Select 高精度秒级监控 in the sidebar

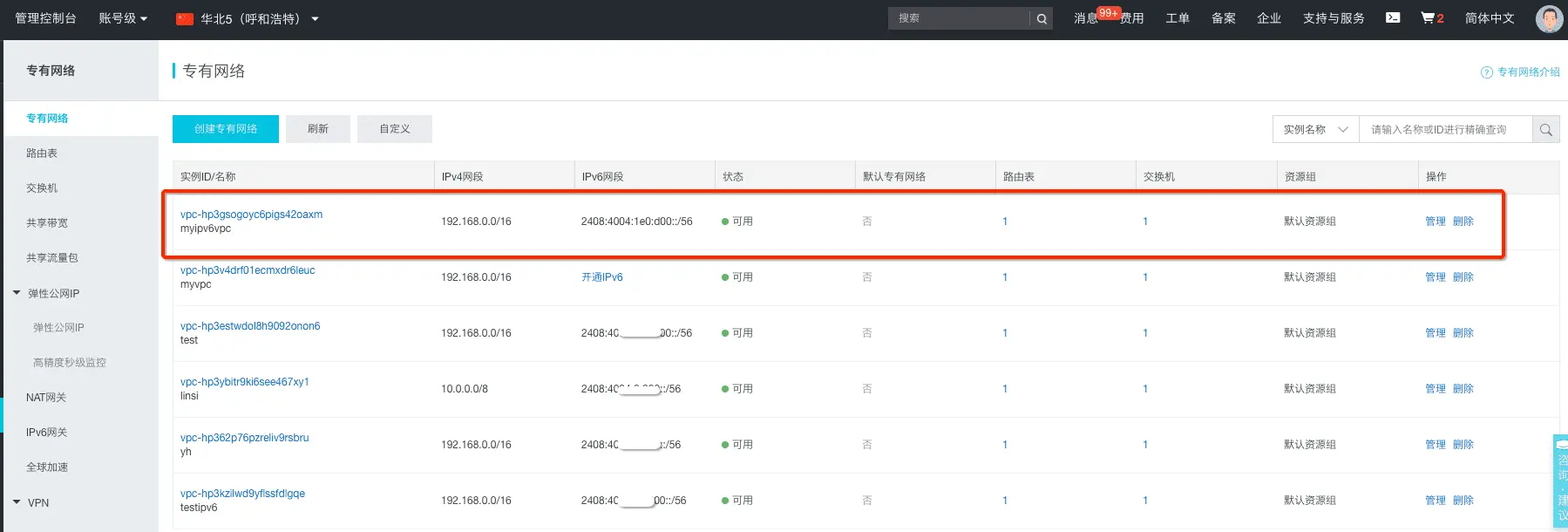click(70, 363)
